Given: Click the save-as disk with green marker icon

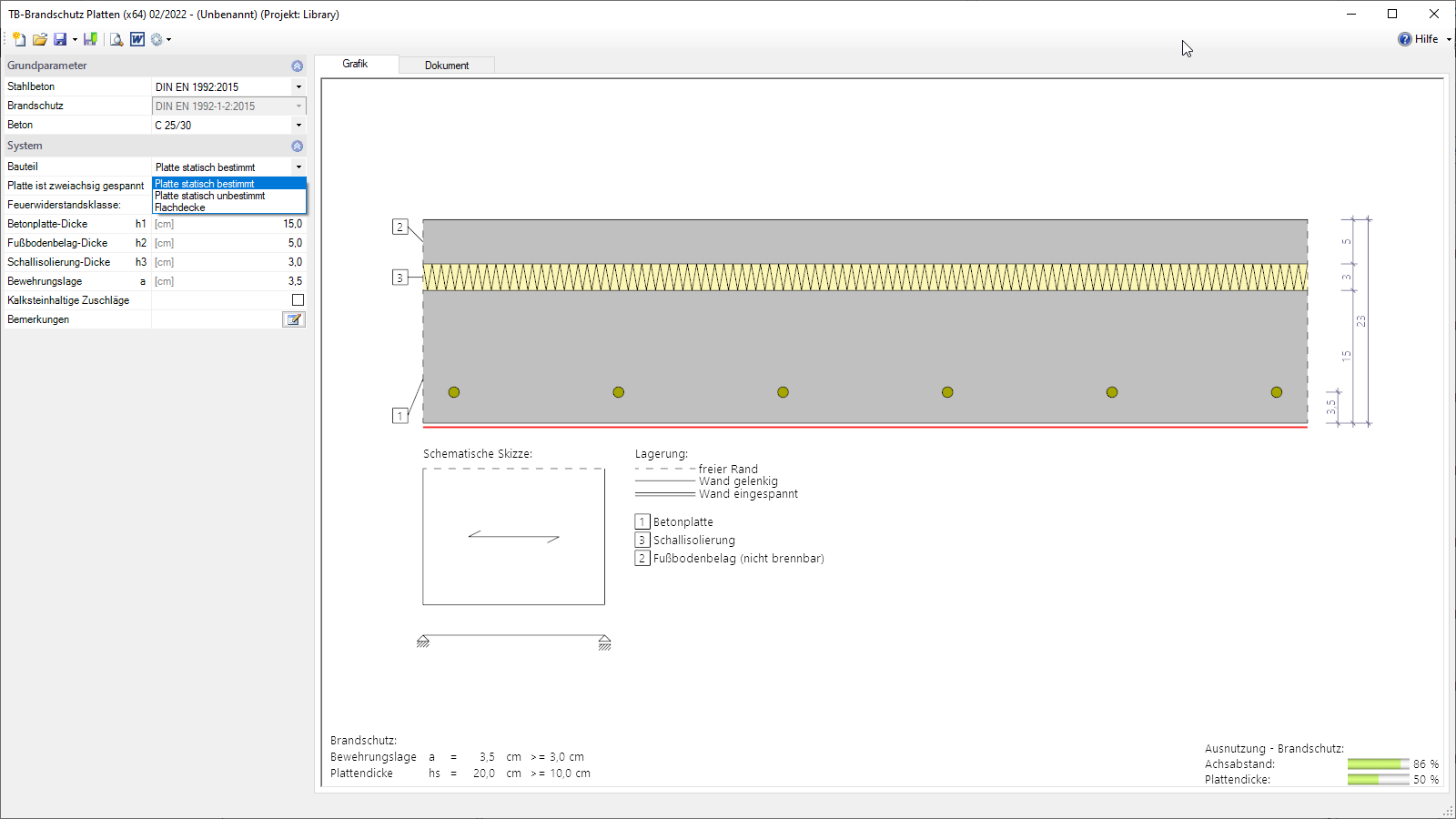Looking at the screenshot, I should click(90, 39).
